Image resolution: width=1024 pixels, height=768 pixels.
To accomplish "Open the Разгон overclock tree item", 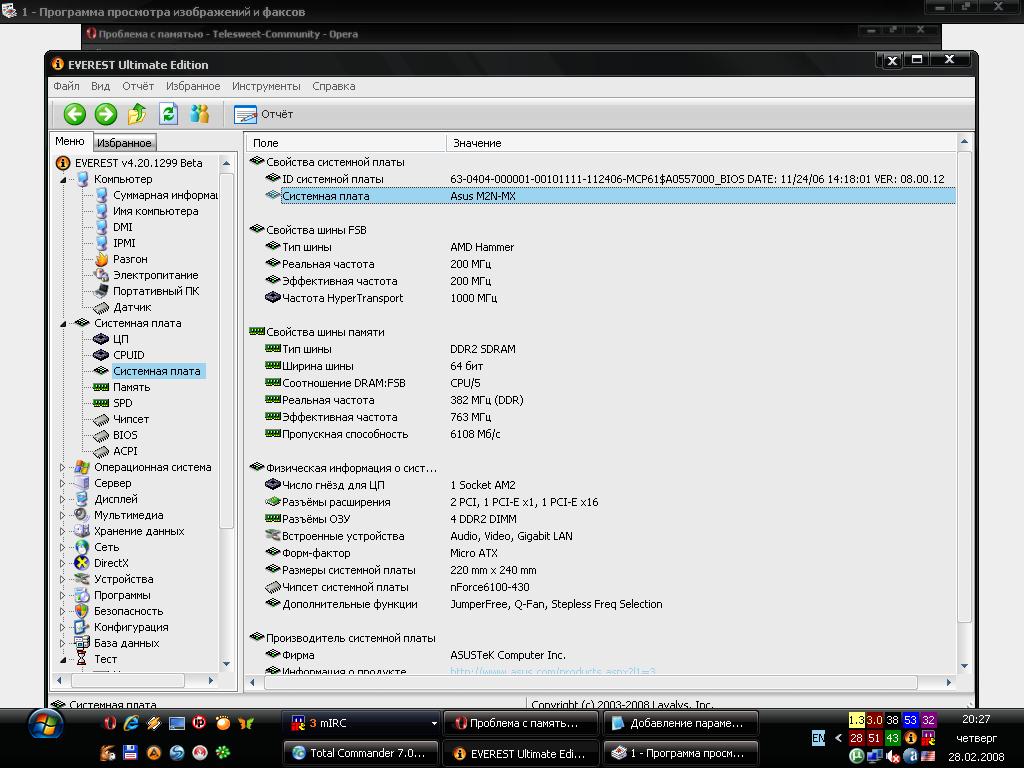I will click(x=130, y=259).
